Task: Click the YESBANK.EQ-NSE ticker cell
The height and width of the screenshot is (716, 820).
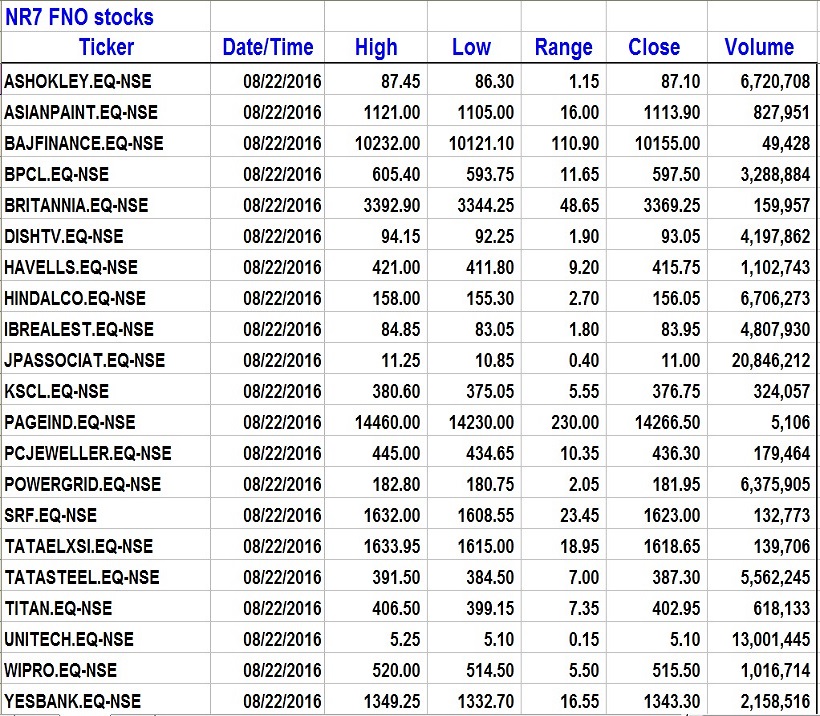Action: coord(73,701)
